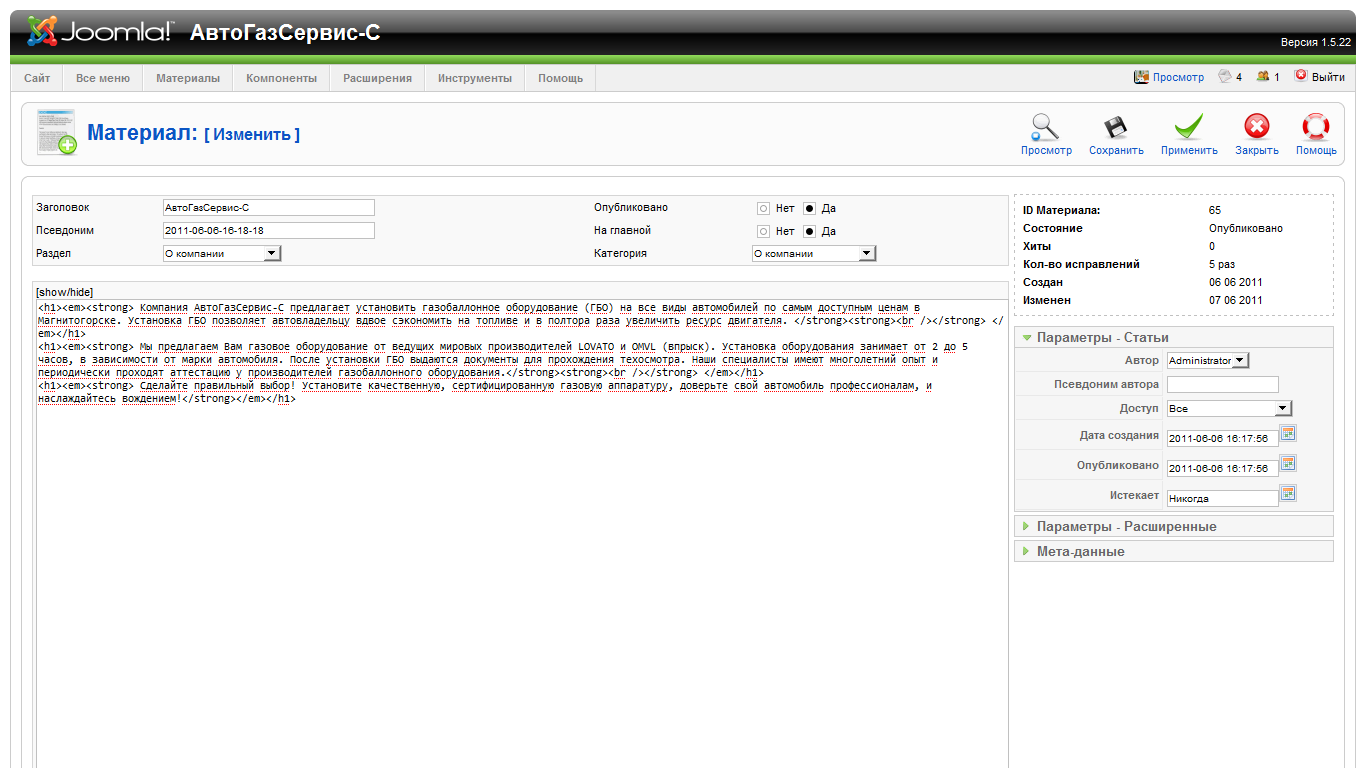This screenshot has width=1366, height=768.
Task: Click the АвтоГазСервис-С site title
Action: 285,33
